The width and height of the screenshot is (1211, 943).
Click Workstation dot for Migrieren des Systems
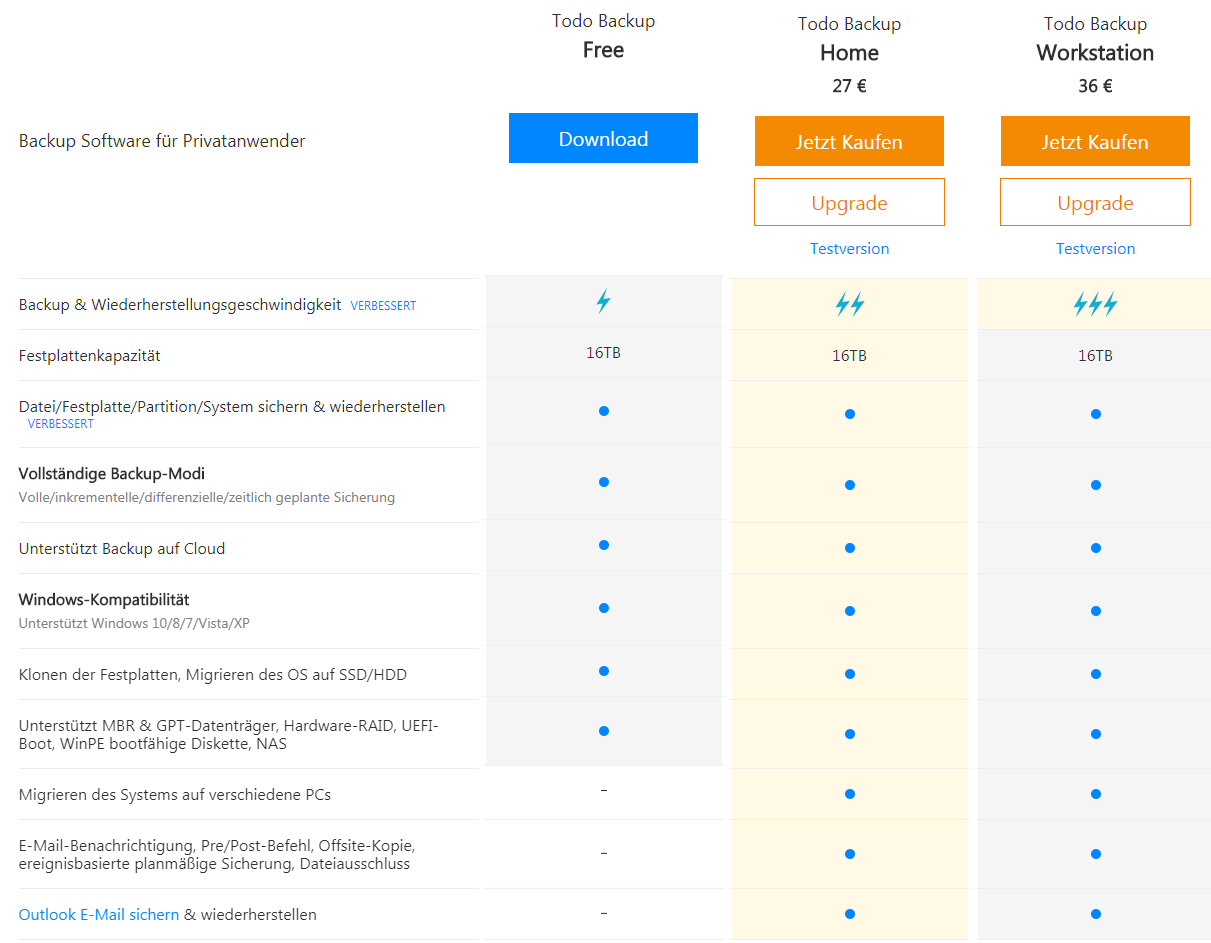tap(1095, 794)
